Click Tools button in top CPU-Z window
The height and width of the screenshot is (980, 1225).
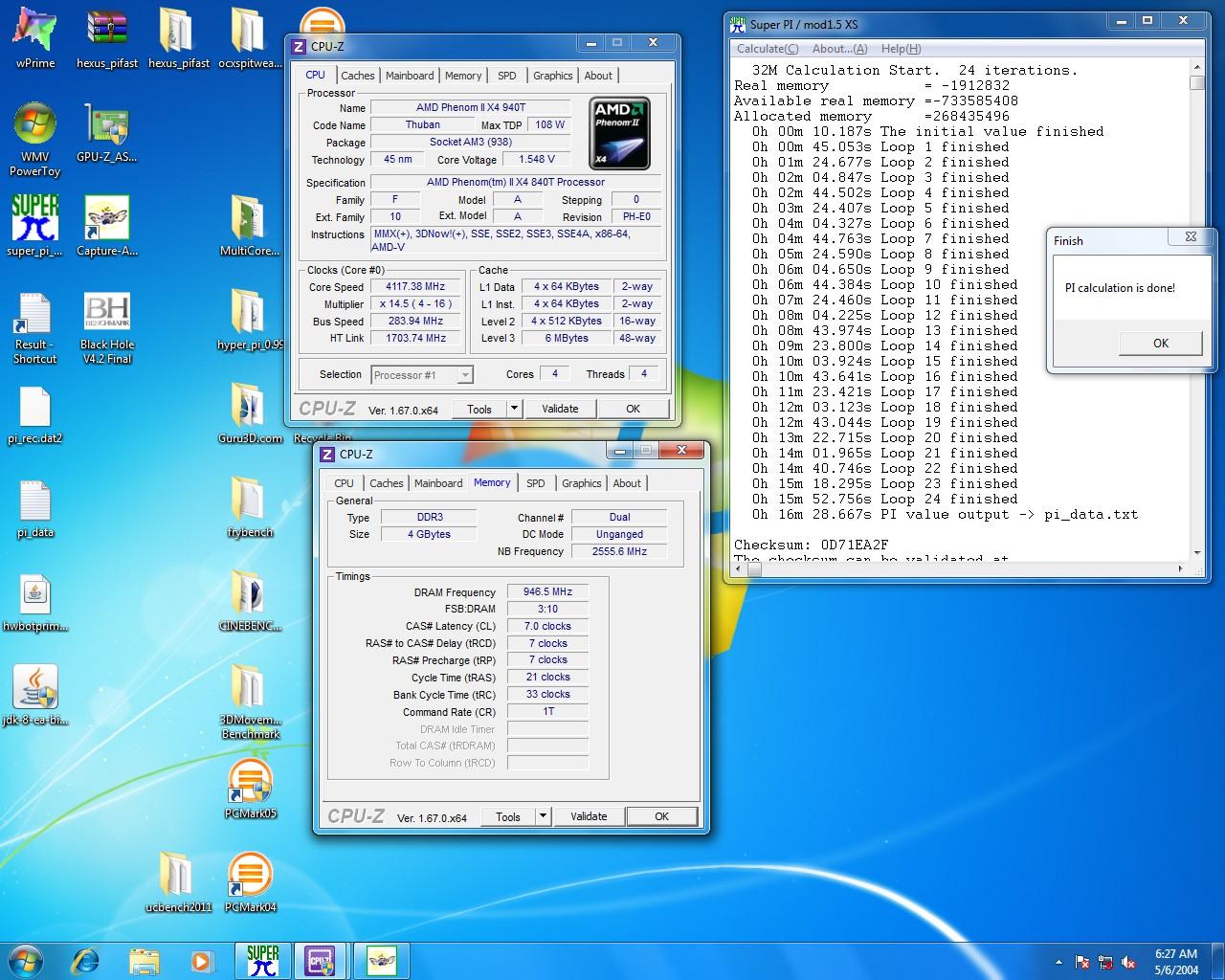click(x=479, y=409)
